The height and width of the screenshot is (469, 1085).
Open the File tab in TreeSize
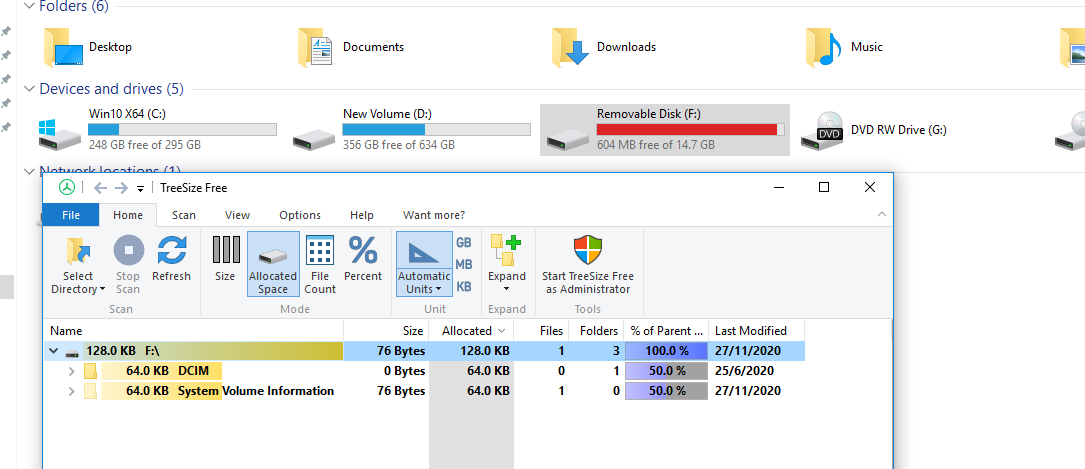coord(71,215)
